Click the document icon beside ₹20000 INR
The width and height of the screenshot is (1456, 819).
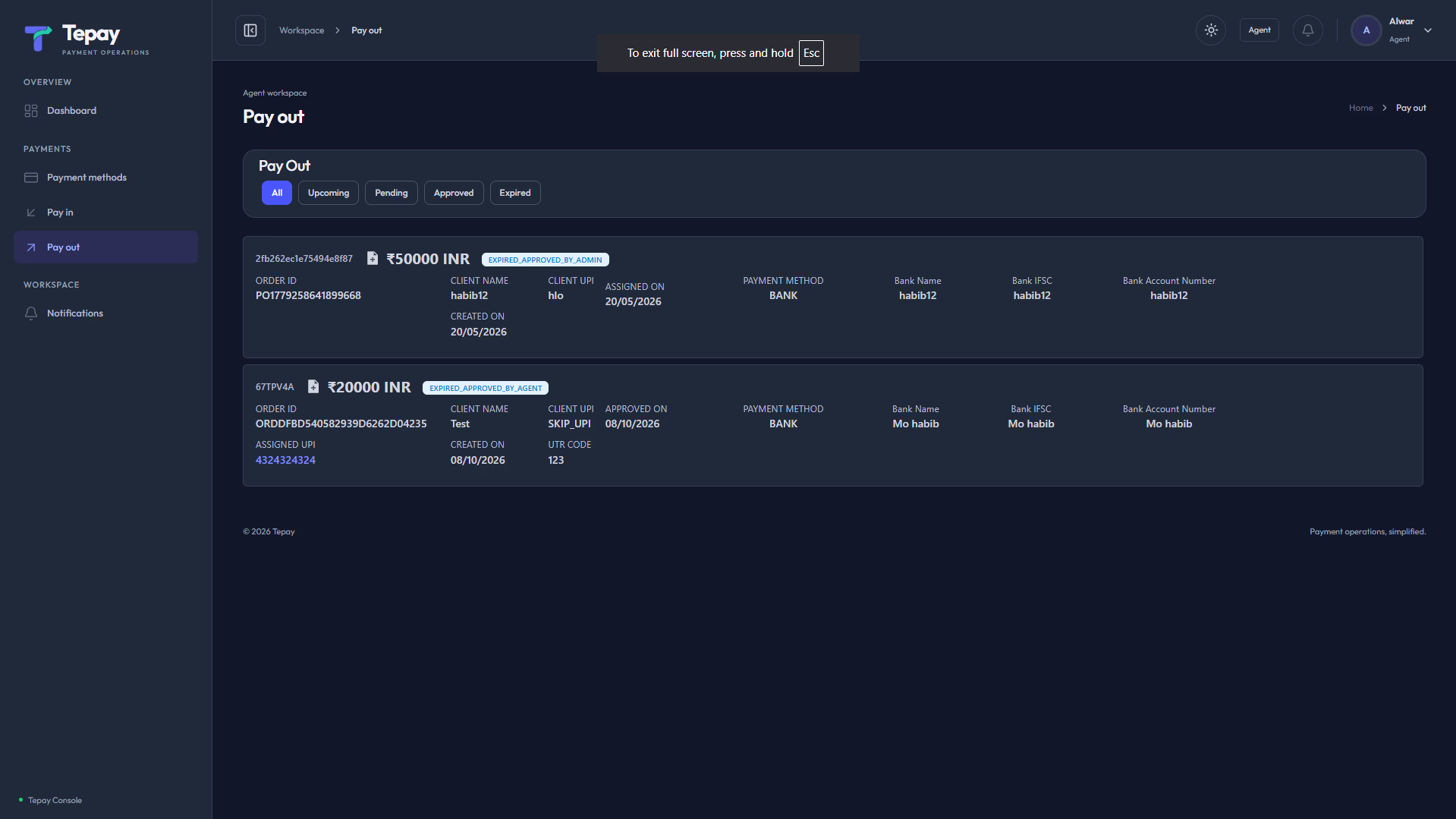pos(313,386)
